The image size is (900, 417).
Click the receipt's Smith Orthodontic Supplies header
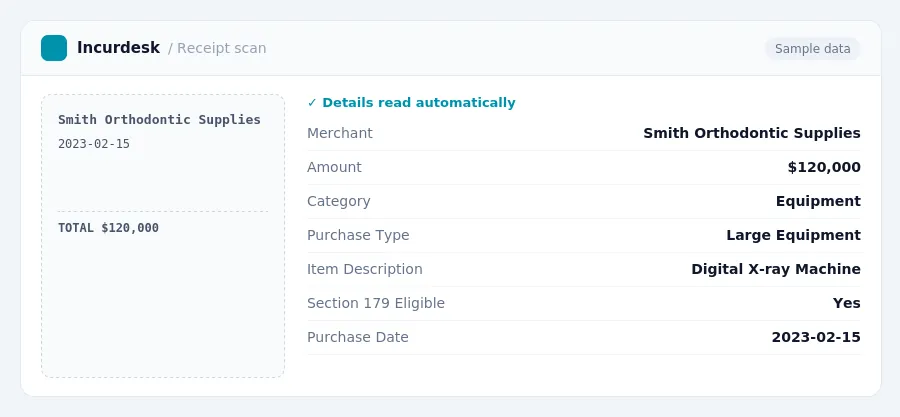[160, 119]
